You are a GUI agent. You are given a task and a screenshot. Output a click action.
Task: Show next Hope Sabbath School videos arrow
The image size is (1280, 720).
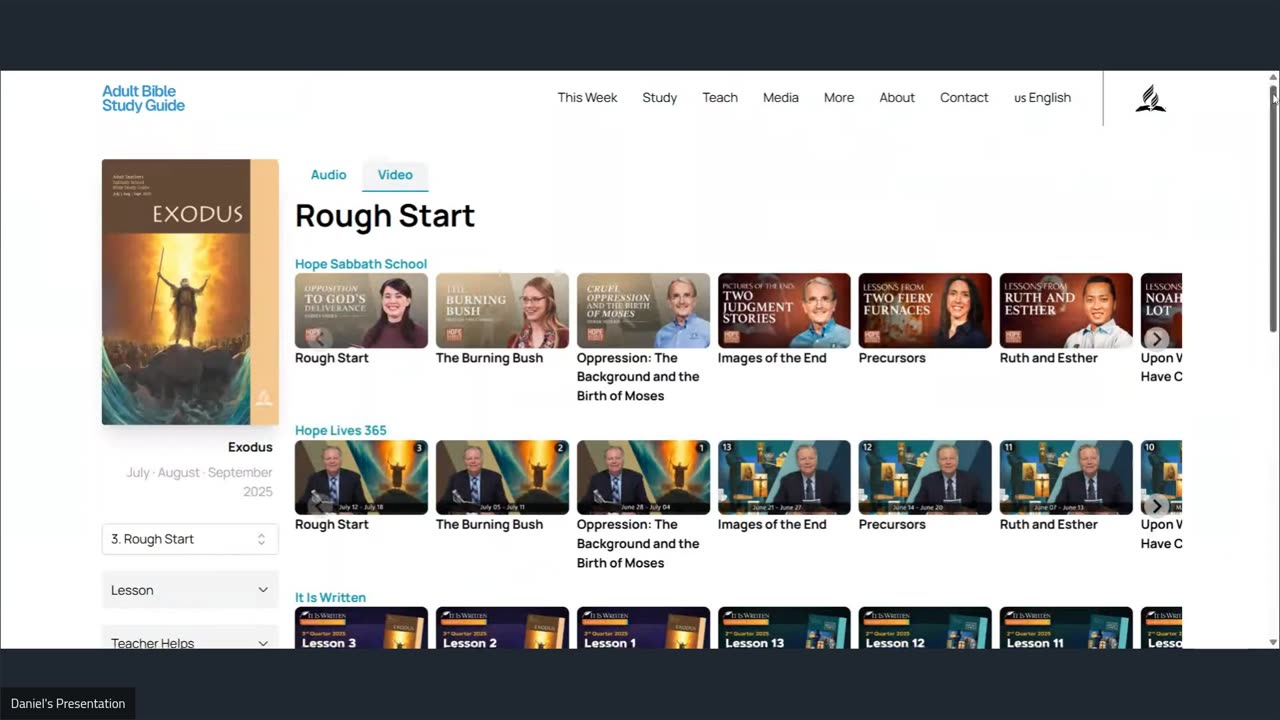point(1157,338)
